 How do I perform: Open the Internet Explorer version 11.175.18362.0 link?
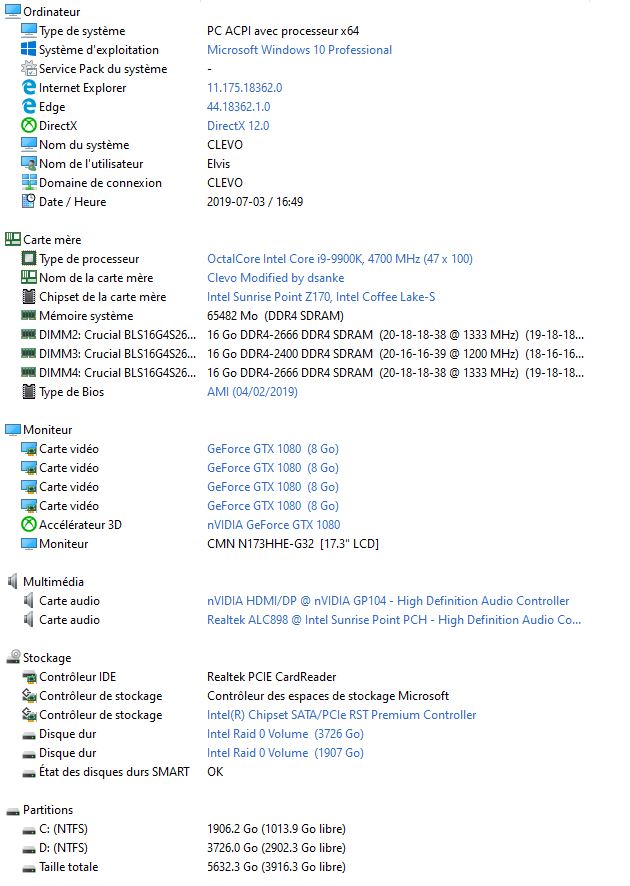pyautogui.click(x=245, y=88)
